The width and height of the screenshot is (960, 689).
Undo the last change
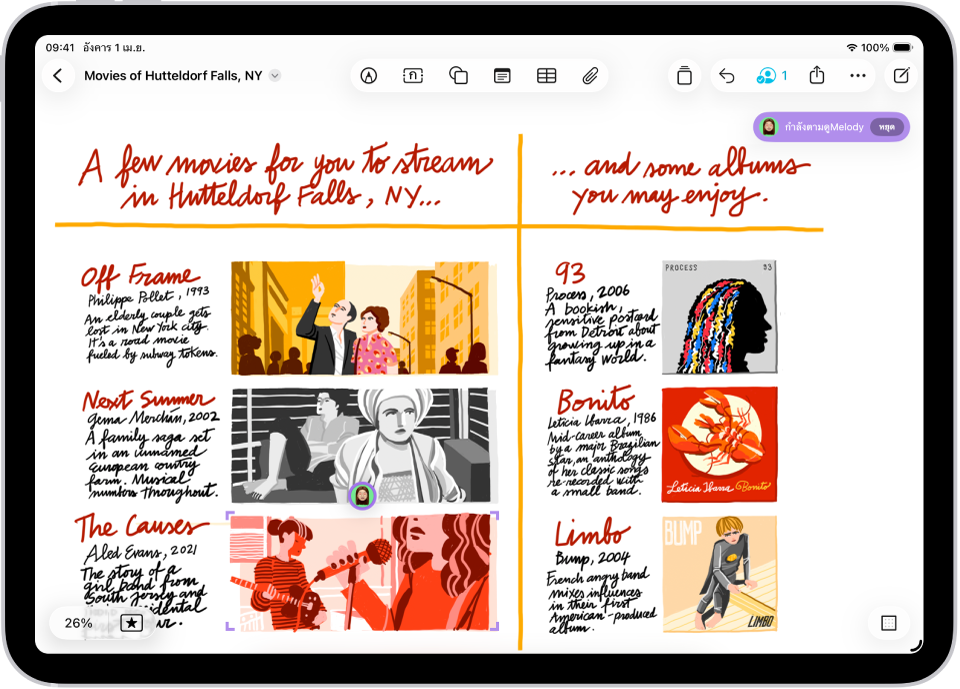[x=727, y=75]
